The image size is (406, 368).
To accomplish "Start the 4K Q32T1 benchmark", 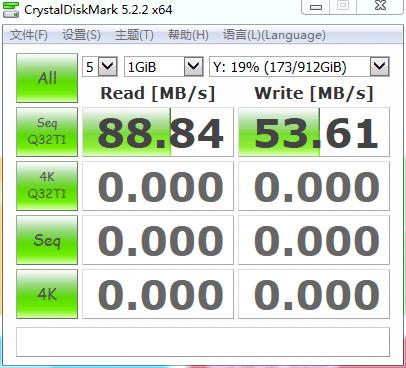I will pos(47,186).
